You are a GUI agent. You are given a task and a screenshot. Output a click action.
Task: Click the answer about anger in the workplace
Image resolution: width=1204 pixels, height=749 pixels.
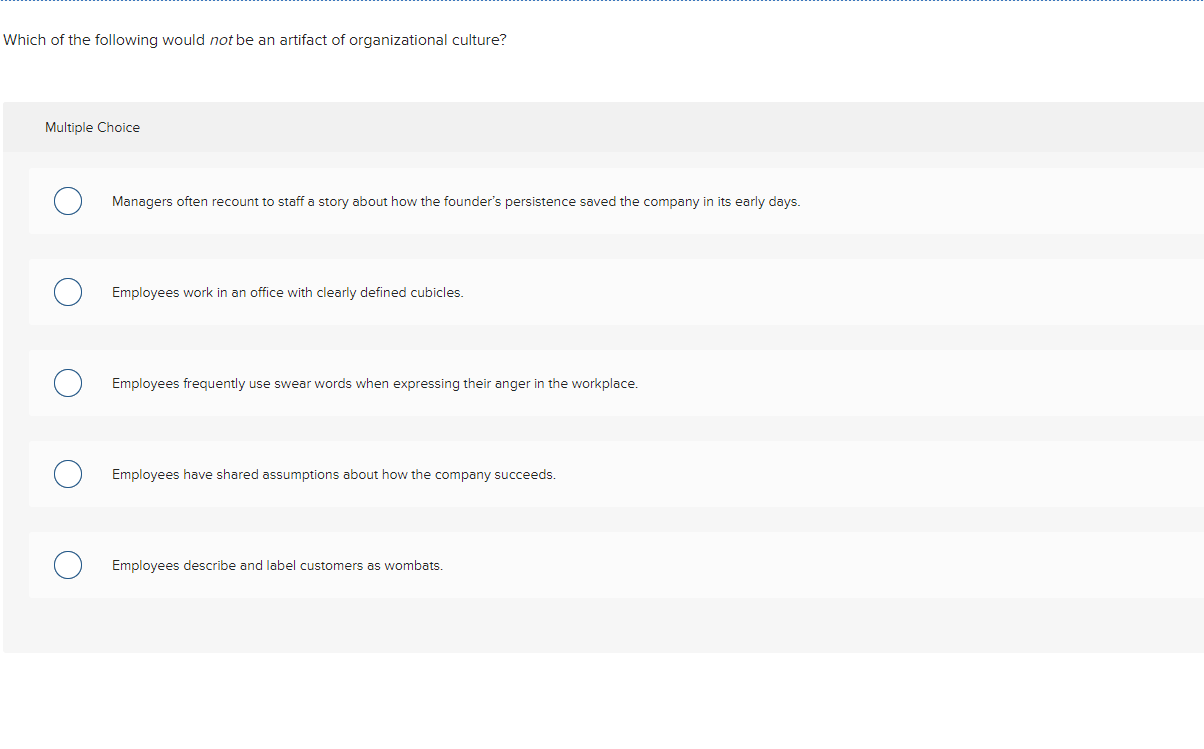point(375,383)
